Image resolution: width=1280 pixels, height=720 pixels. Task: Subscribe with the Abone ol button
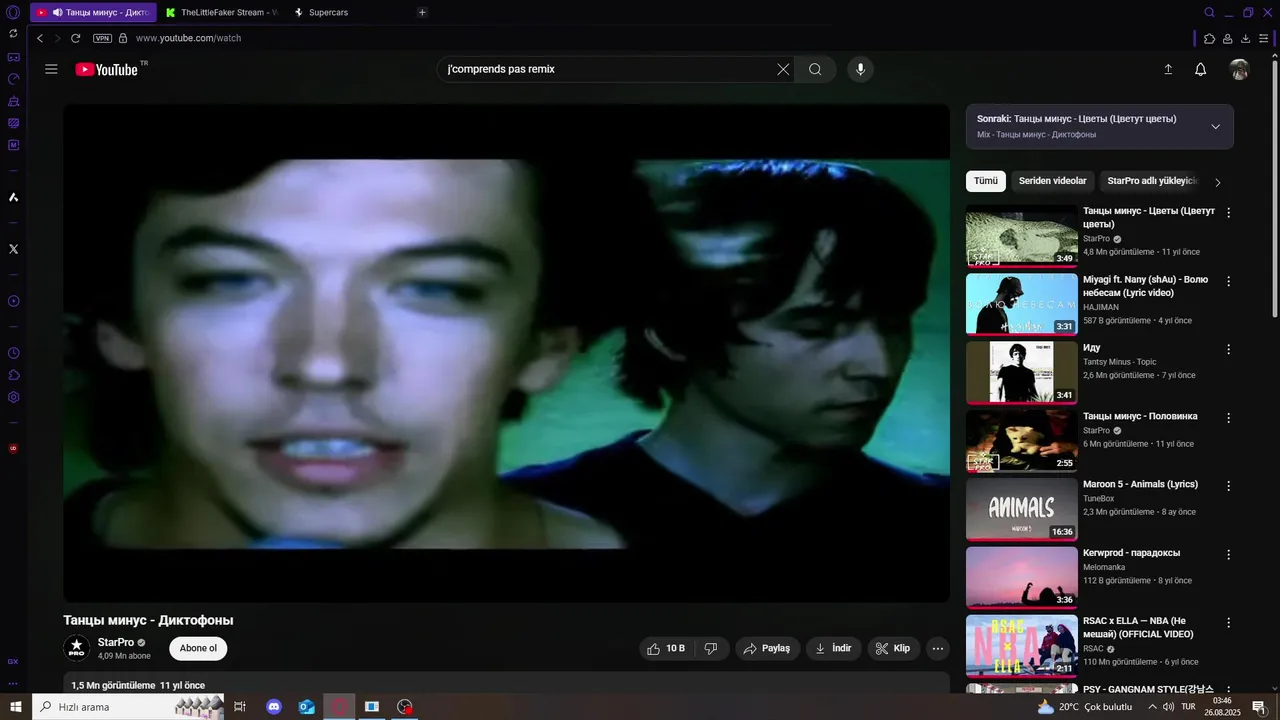[198, 648]
